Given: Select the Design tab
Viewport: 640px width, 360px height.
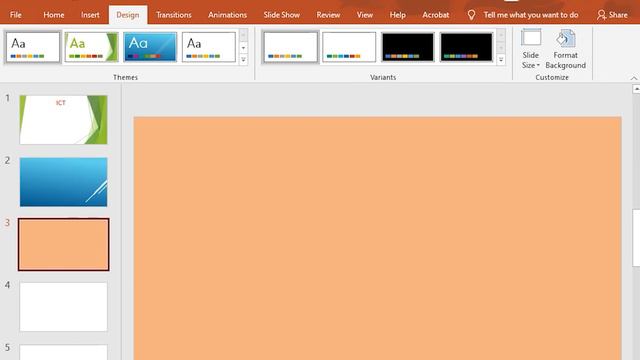Looking at the screenshot, I should 128,15.
